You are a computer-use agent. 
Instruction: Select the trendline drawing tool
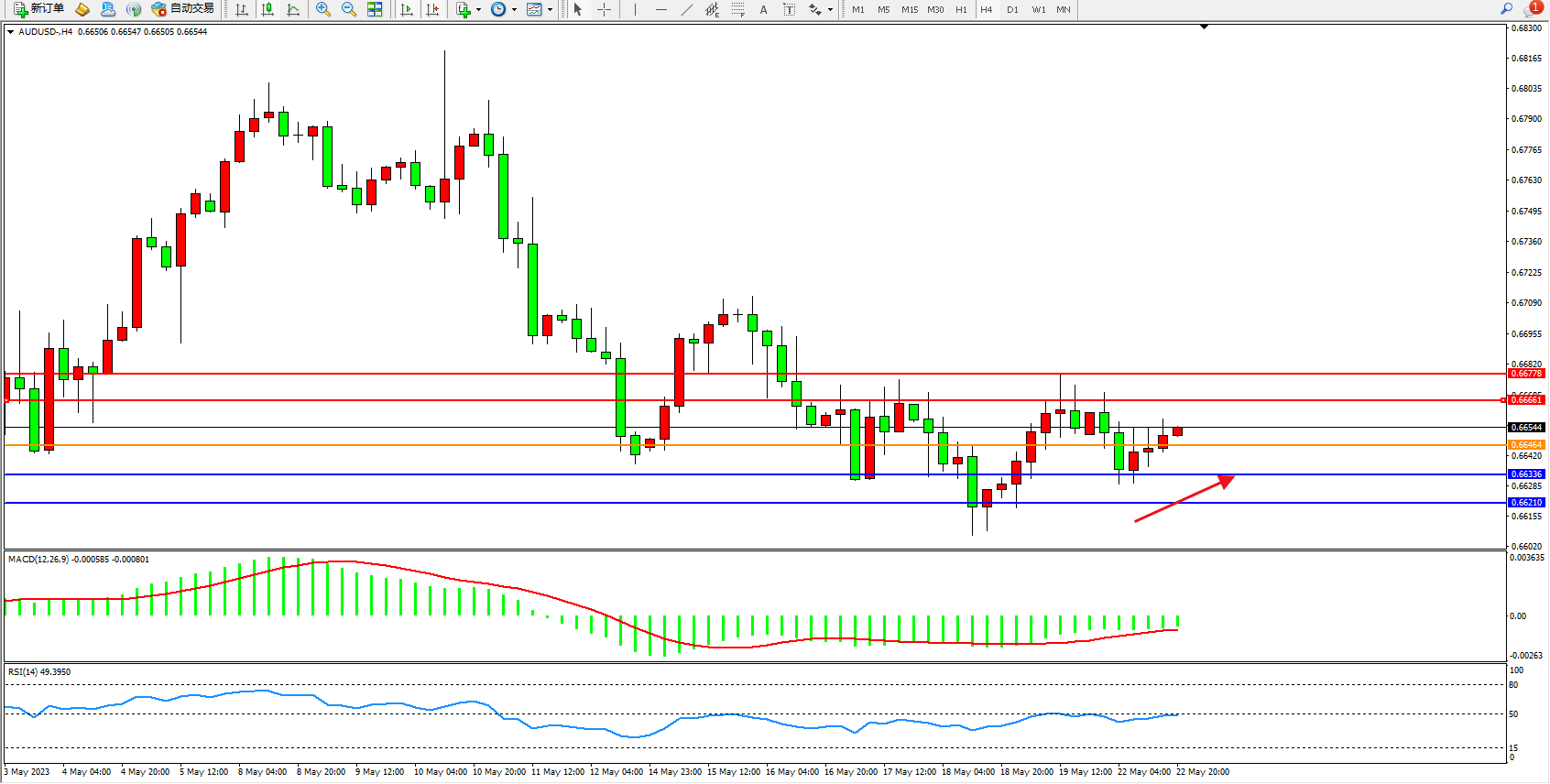coord(687,9)
